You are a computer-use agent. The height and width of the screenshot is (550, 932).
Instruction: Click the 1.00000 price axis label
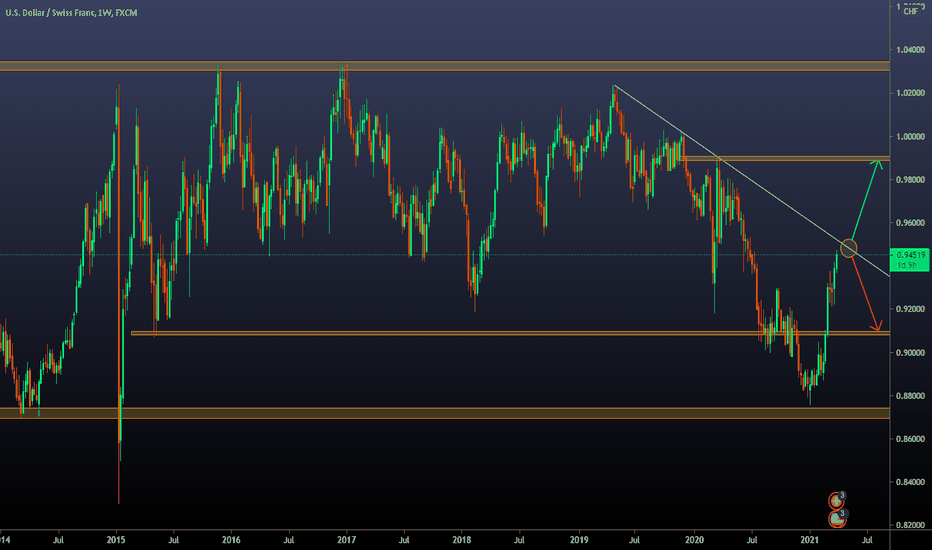click(911, 137)
